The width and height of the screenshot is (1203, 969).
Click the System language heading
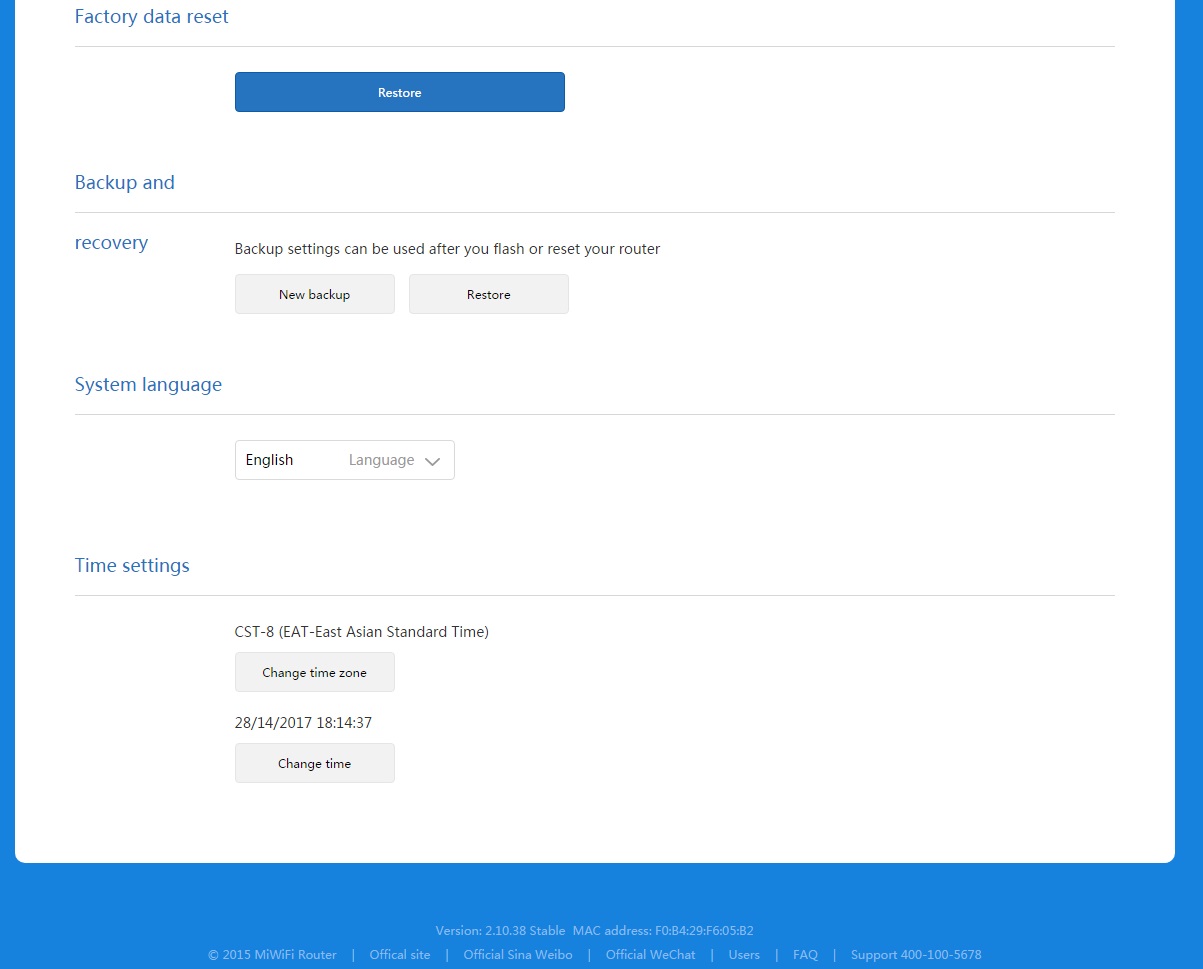coord(148,385)
